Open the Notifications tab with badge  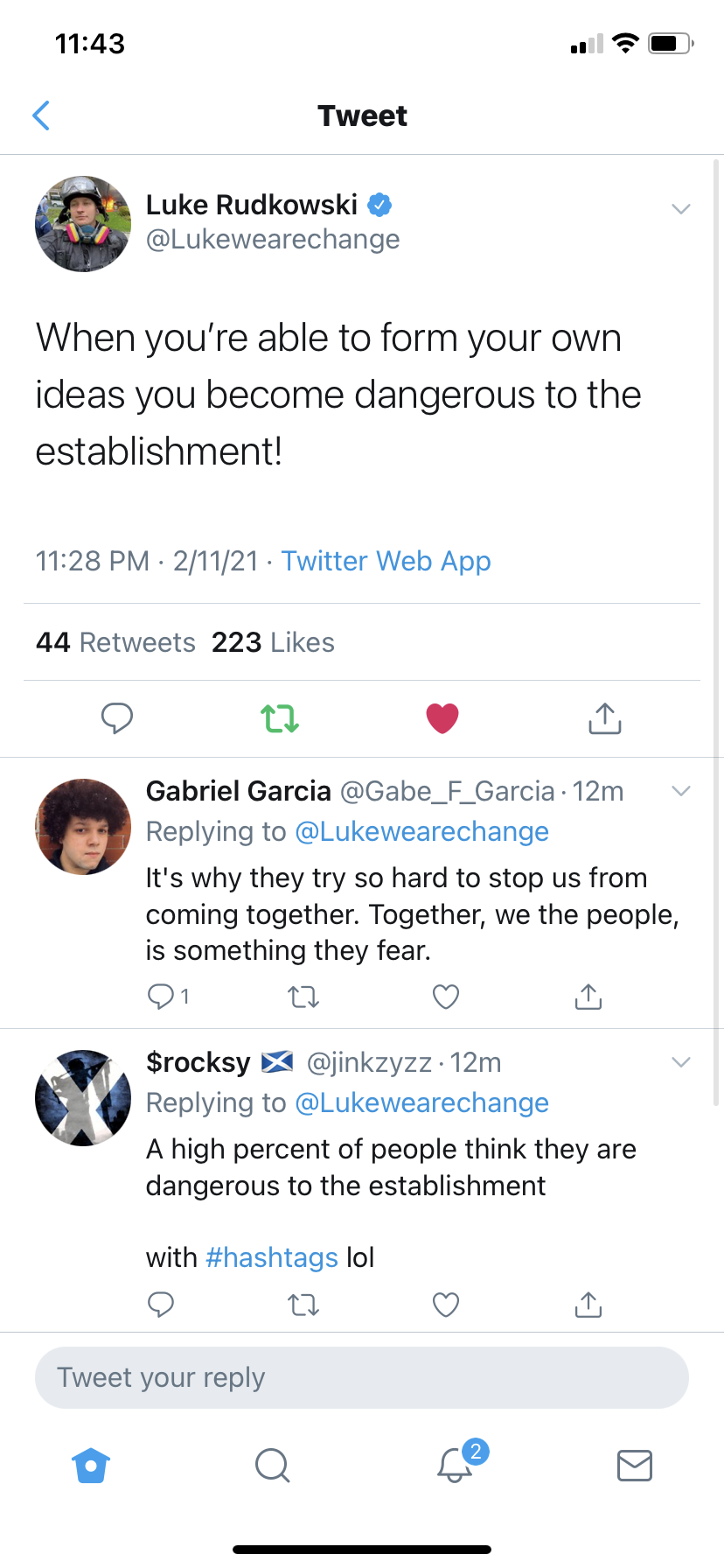pos(456,1464)
